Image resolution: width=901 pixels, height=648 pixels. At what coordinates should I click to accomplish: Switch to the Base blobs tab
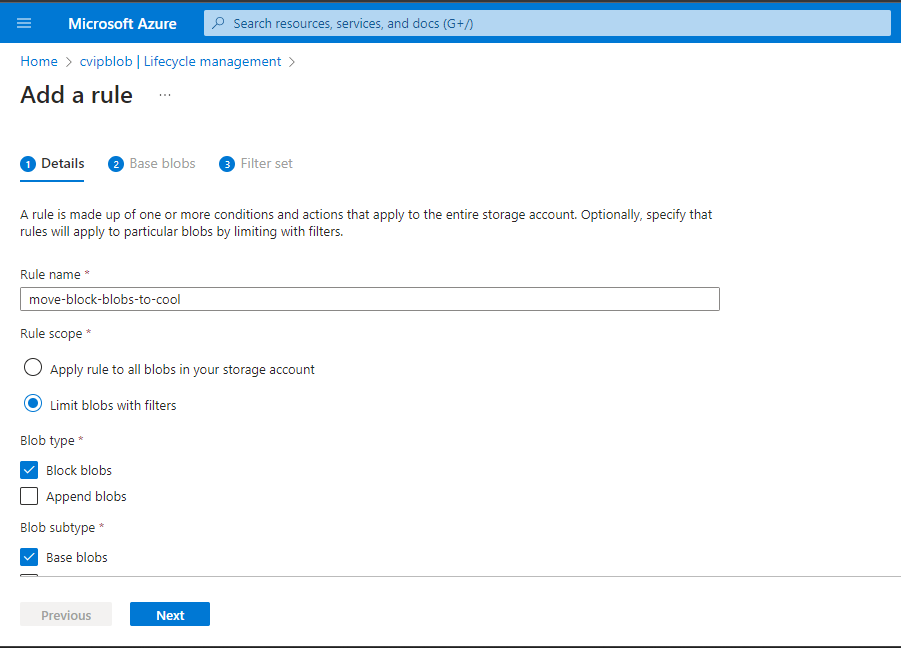point(162,163)
